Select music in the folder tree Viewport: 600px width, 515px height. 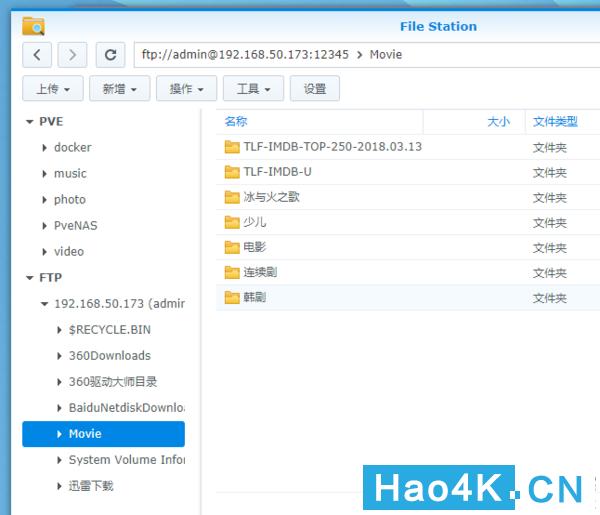coord(70,173)
